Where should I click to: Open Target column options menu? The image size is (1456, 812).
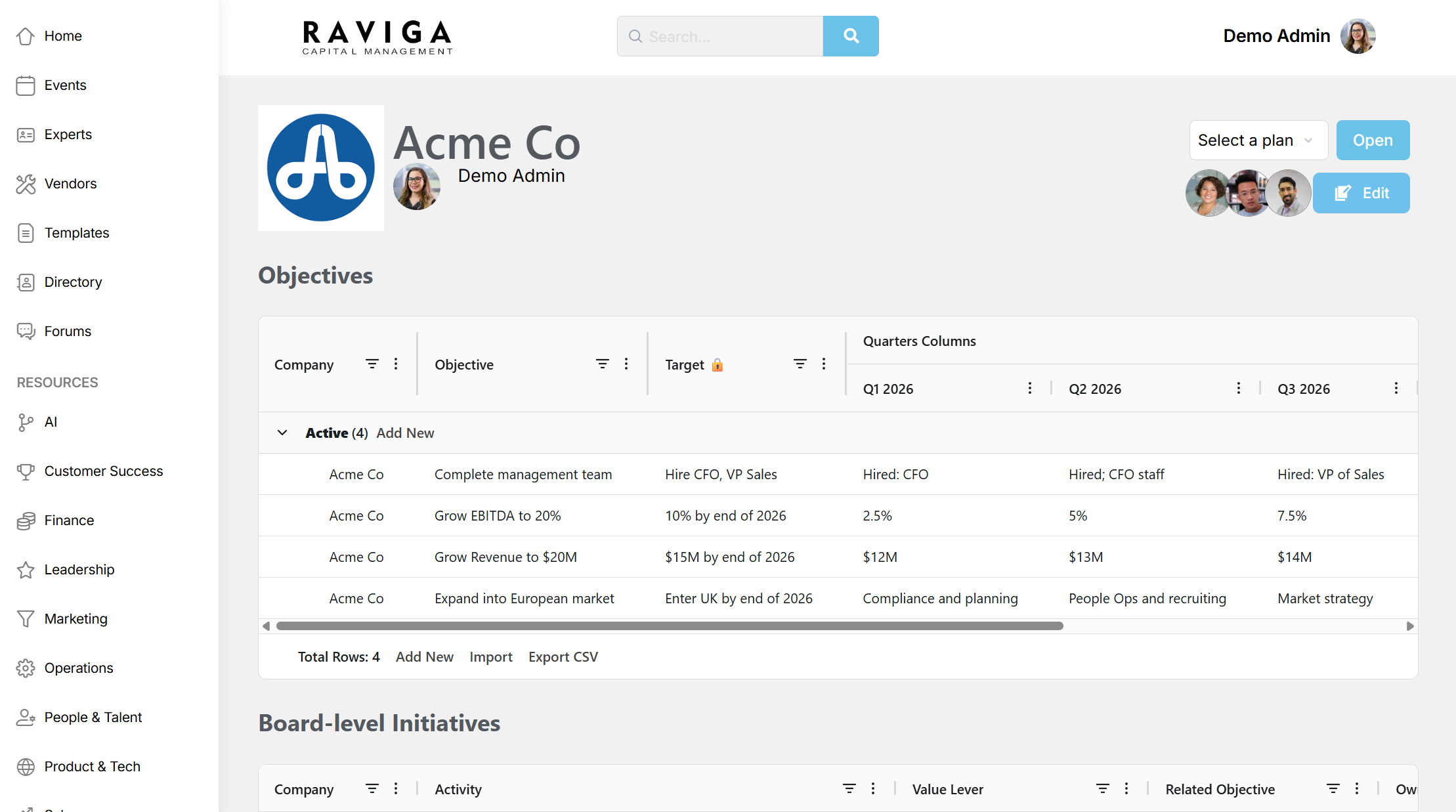pos(824,364)
